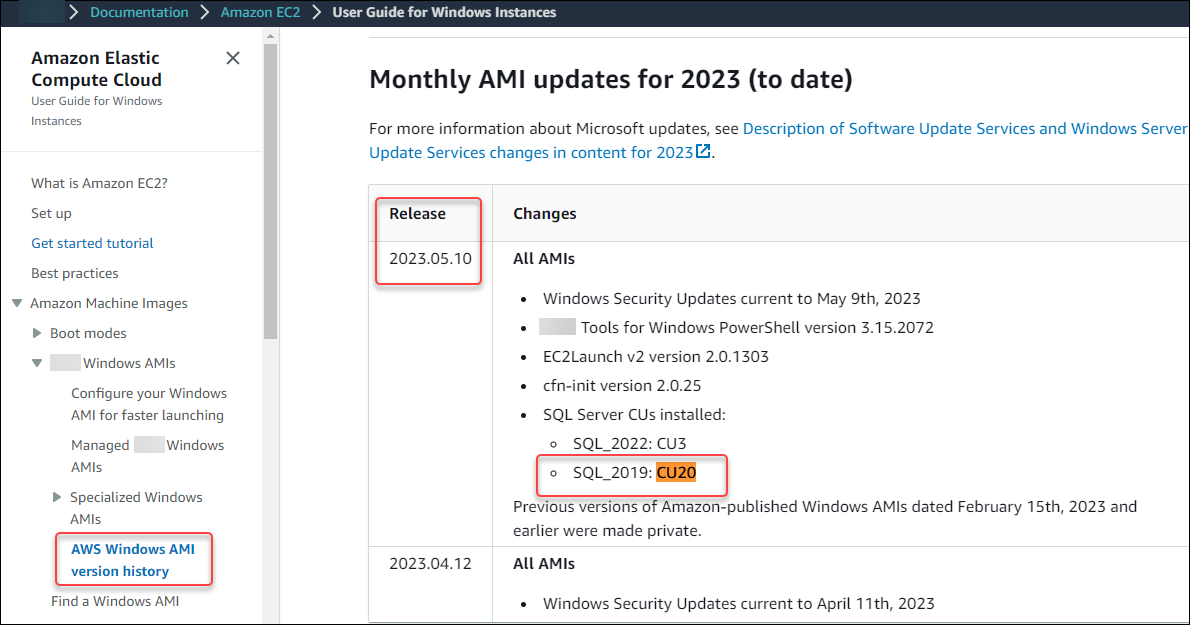Click the dark logo box at top left

click(40, 11)
